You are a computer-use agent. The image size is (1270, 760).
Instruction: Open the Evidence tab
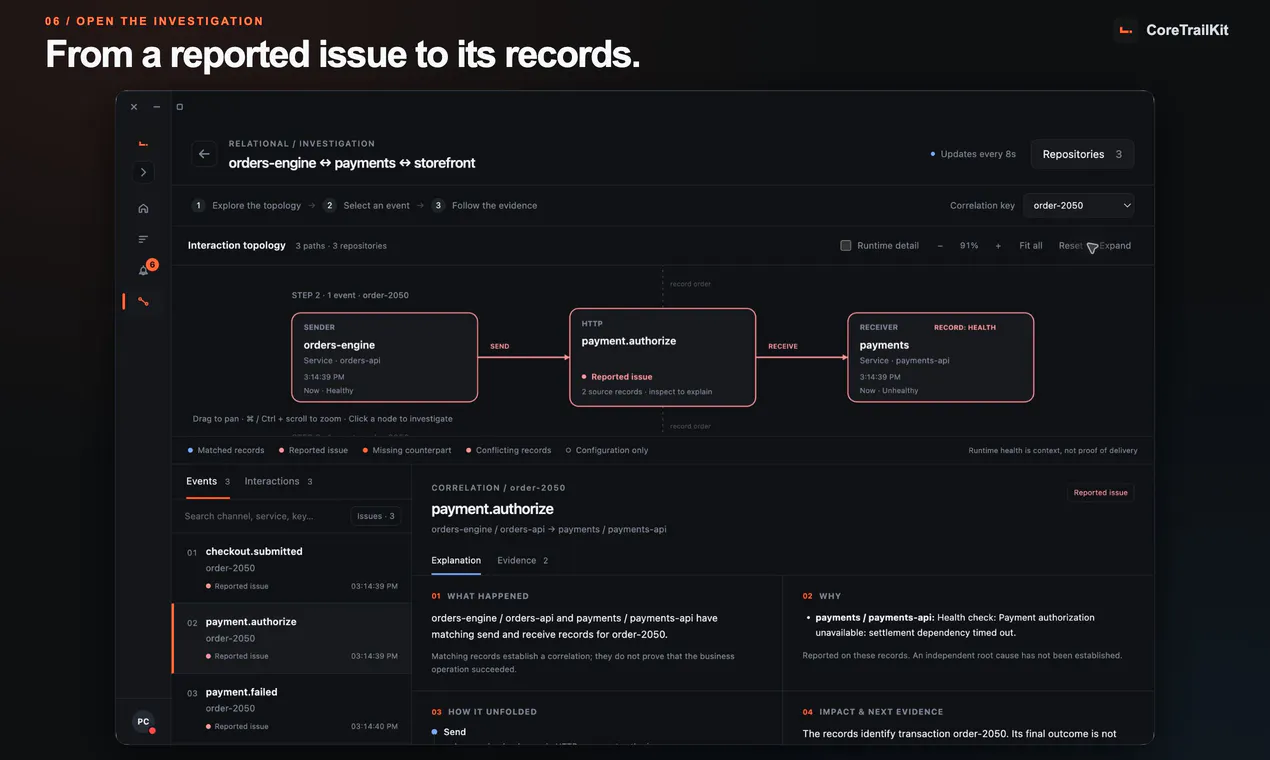click(x=523, y=561)
